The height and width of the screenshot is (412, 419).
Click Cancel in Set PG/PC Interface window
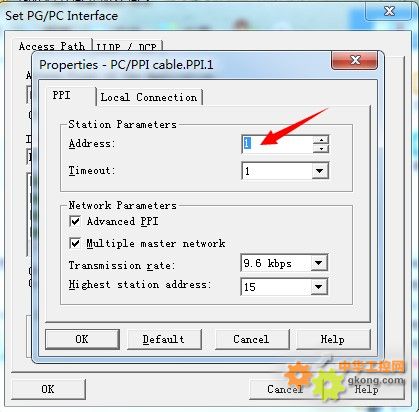[x=285, y=389]
